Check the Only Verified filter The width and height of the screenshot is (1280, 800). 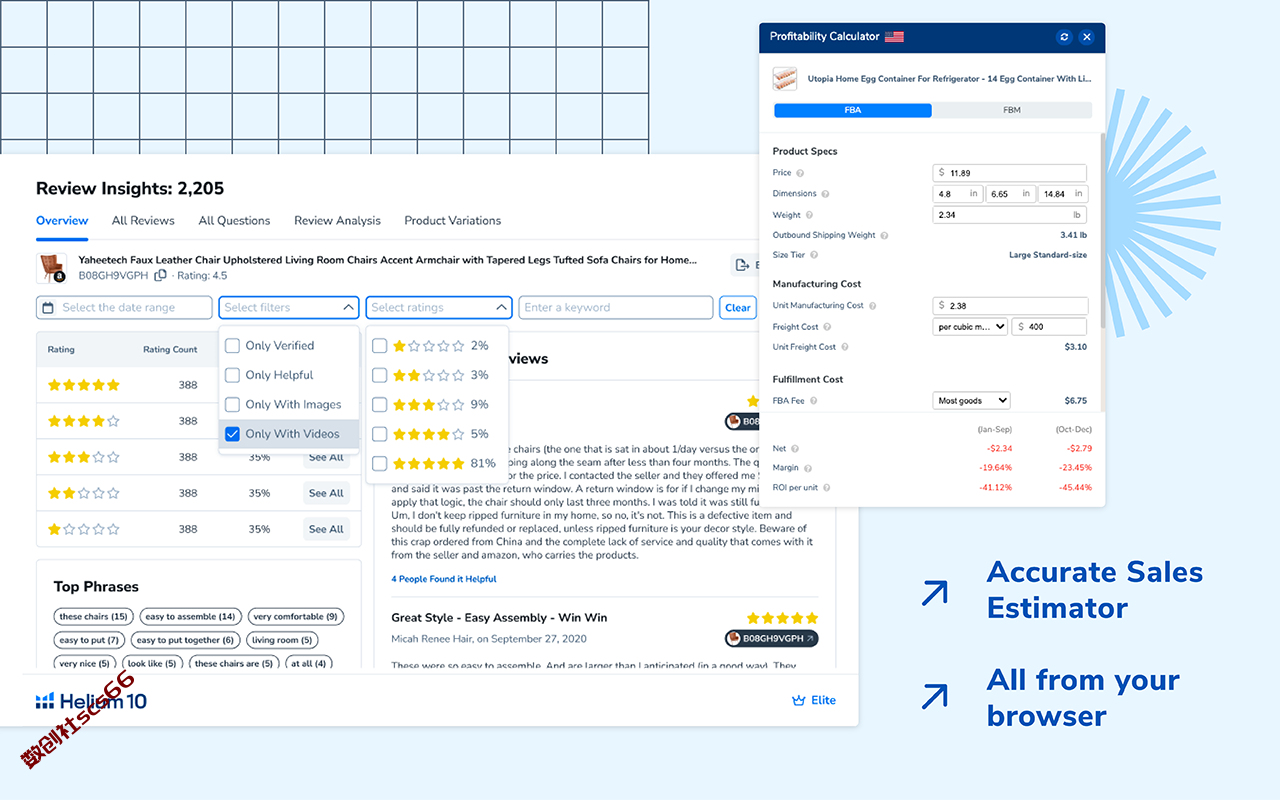tap(232, 346)
